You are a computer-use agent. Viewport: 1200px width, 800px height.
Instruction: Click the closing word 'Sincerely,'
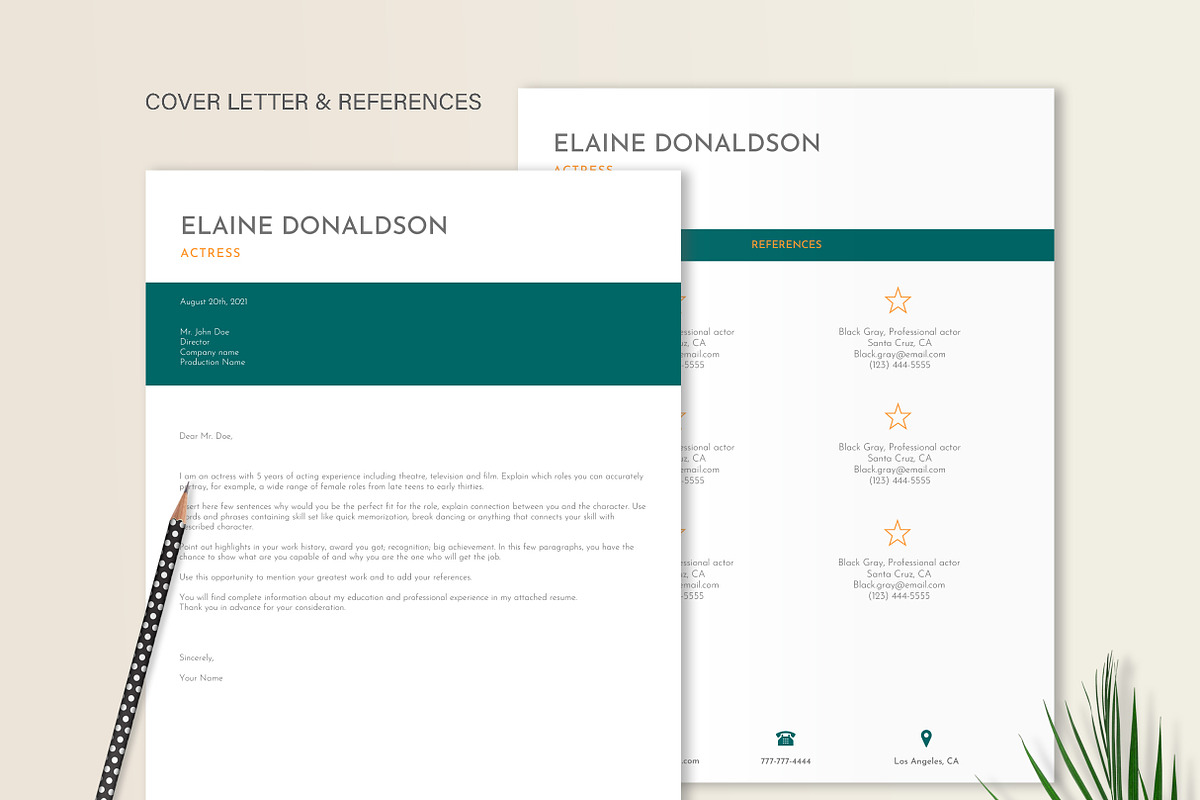(x=196, y=658)
